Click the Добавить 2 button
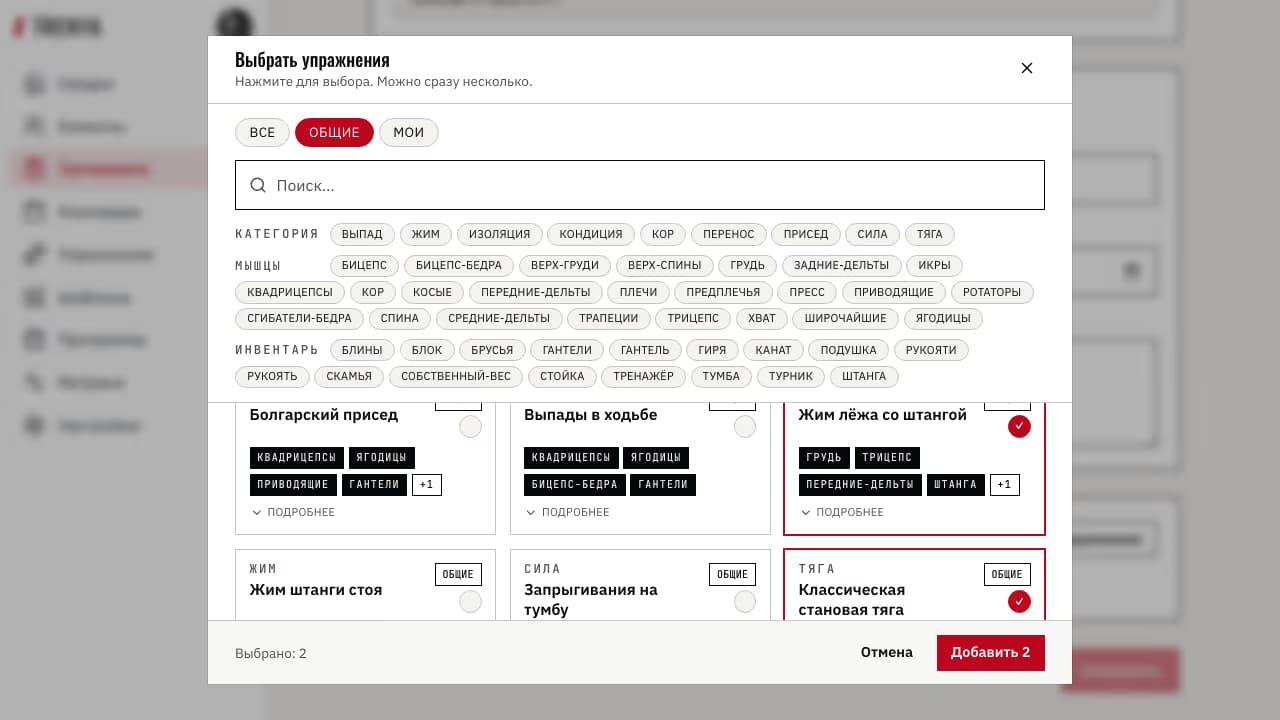Screen dimensions: 1280x720 coord(991,653)
